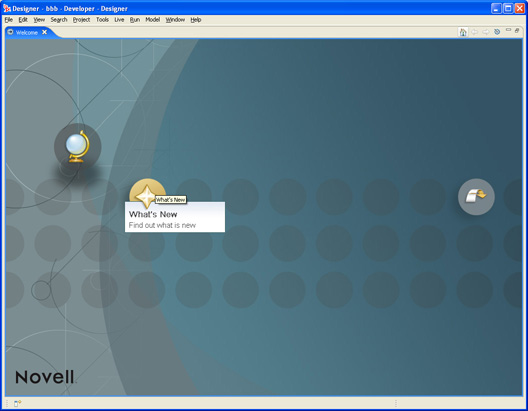The image size is (528, 411).
Task: Open the Tools menu
Action: tap(102, 20)
